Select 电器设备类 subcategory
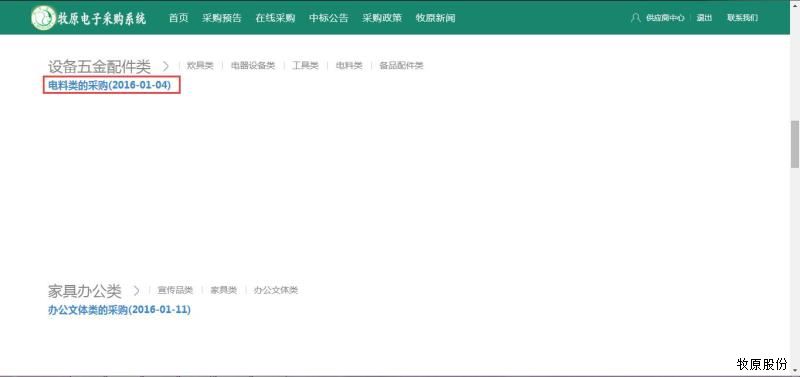The height and width of the screenshot is (377, 800). 253,66
